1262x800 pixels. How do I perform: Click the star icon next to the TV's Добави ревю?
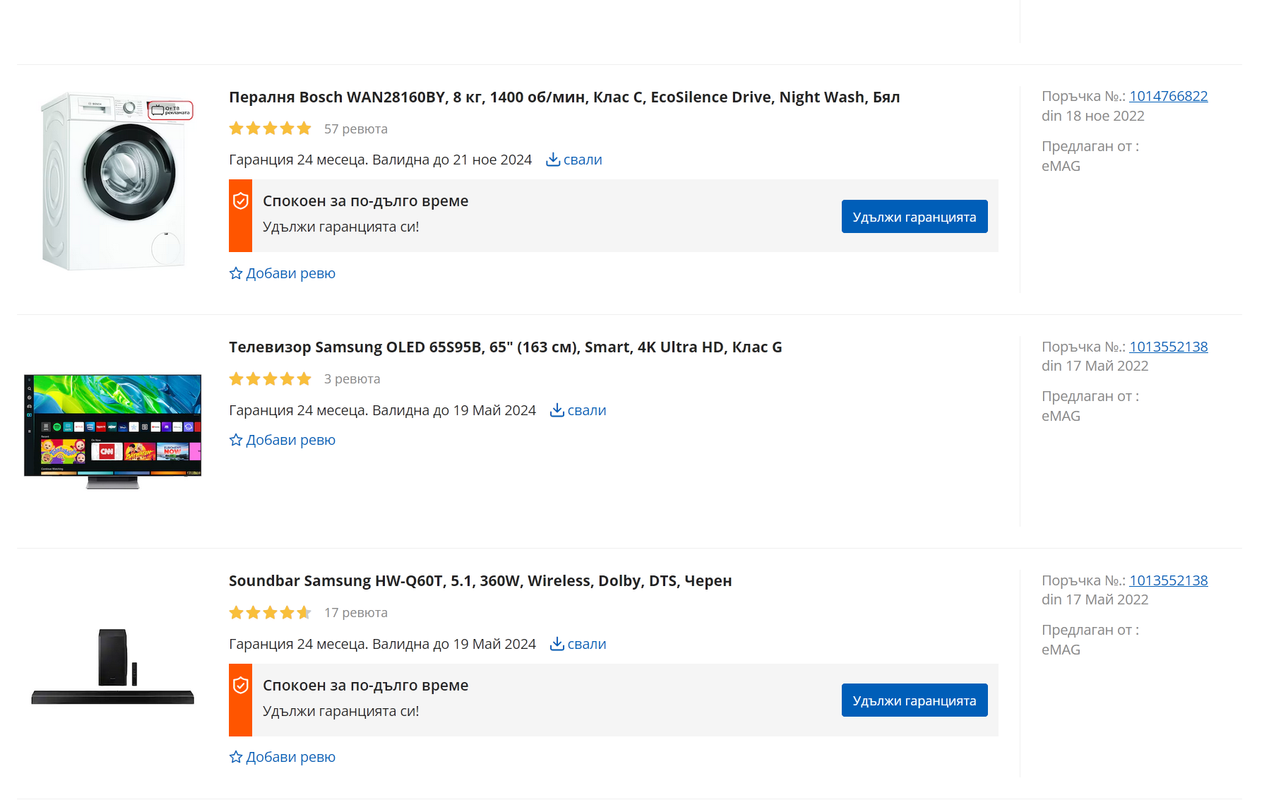[236, 440]
